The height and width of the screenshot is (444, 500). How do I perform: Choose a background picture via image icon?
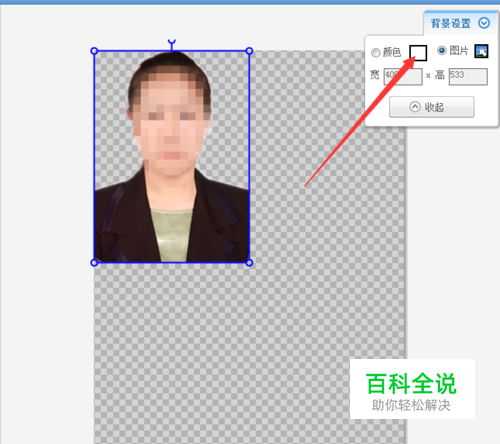[x=481, y=51]
